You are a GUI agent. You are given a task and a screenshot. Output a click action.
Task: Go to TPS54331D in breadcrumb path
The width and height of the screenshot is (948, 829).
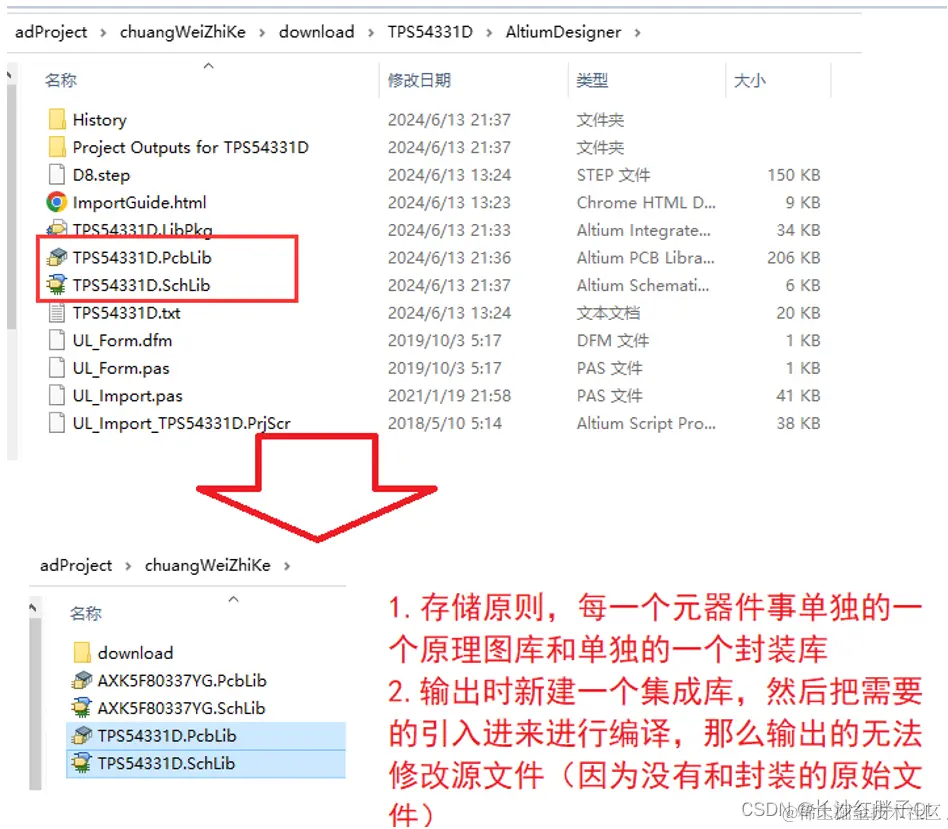430,31
